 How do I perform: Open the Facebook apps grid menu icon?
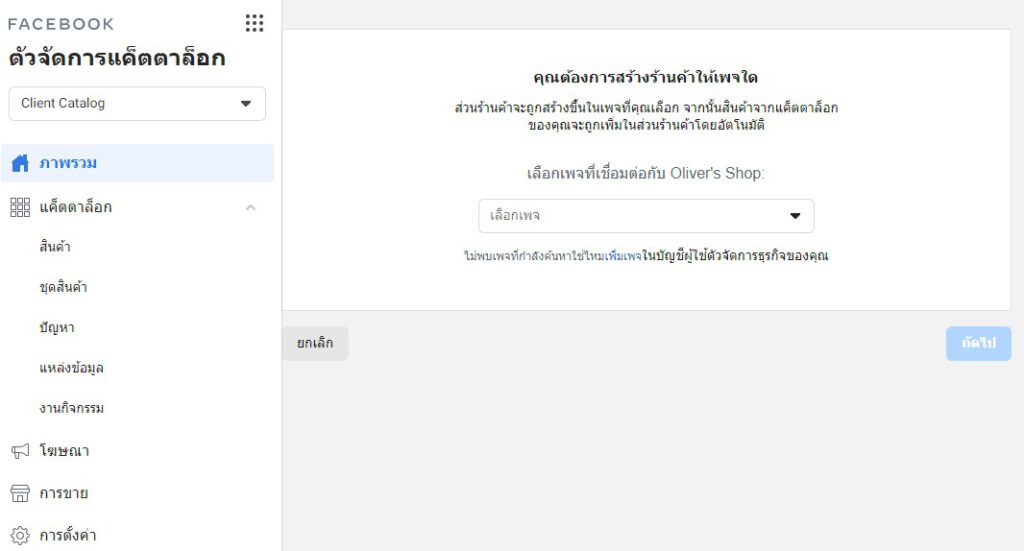click(254, 23)
